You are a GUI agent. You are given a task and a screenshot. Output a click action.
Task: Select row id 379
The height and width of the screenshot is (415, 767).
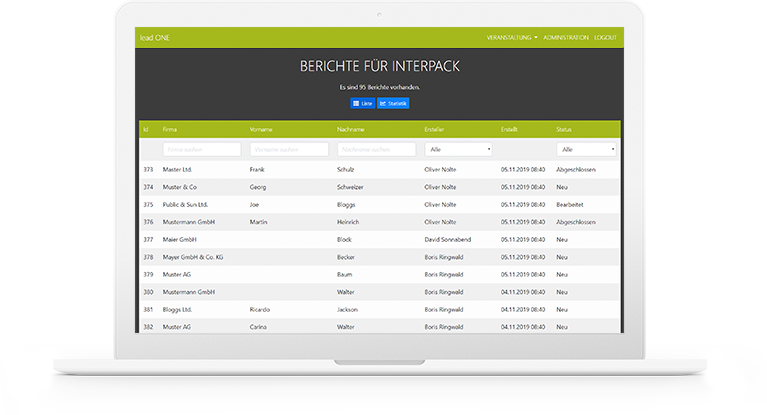tap(148, 275)
